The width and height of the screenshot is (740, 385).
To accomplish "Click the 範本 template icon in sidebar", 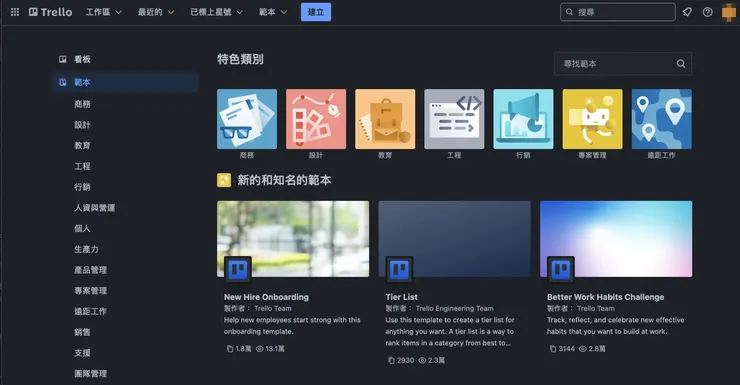I will (x=62, y=82).
